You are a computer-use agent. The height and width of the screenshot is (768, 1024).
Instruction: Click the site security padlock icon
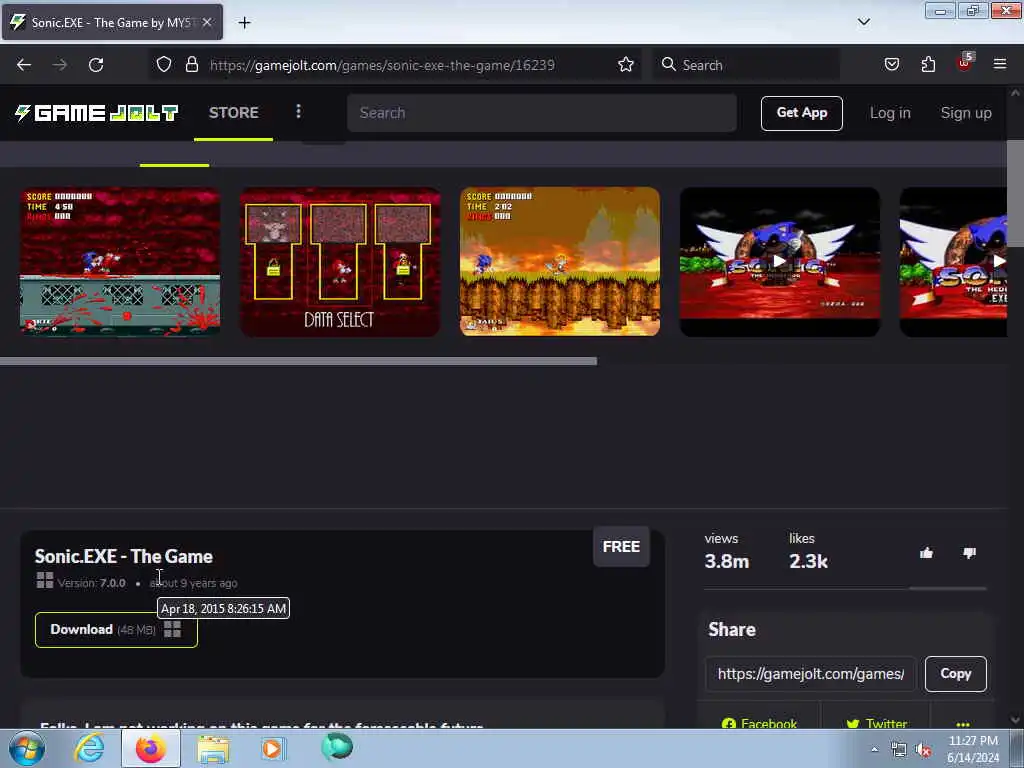[191, 65]
